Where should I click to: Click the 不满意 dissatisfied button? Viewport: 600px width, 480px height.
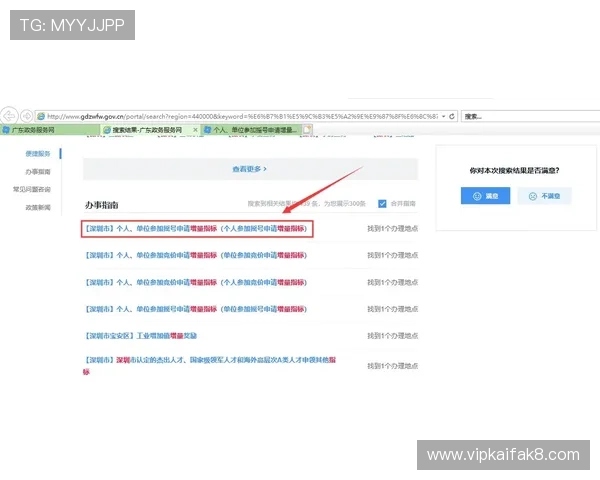[x=545, y=196]
